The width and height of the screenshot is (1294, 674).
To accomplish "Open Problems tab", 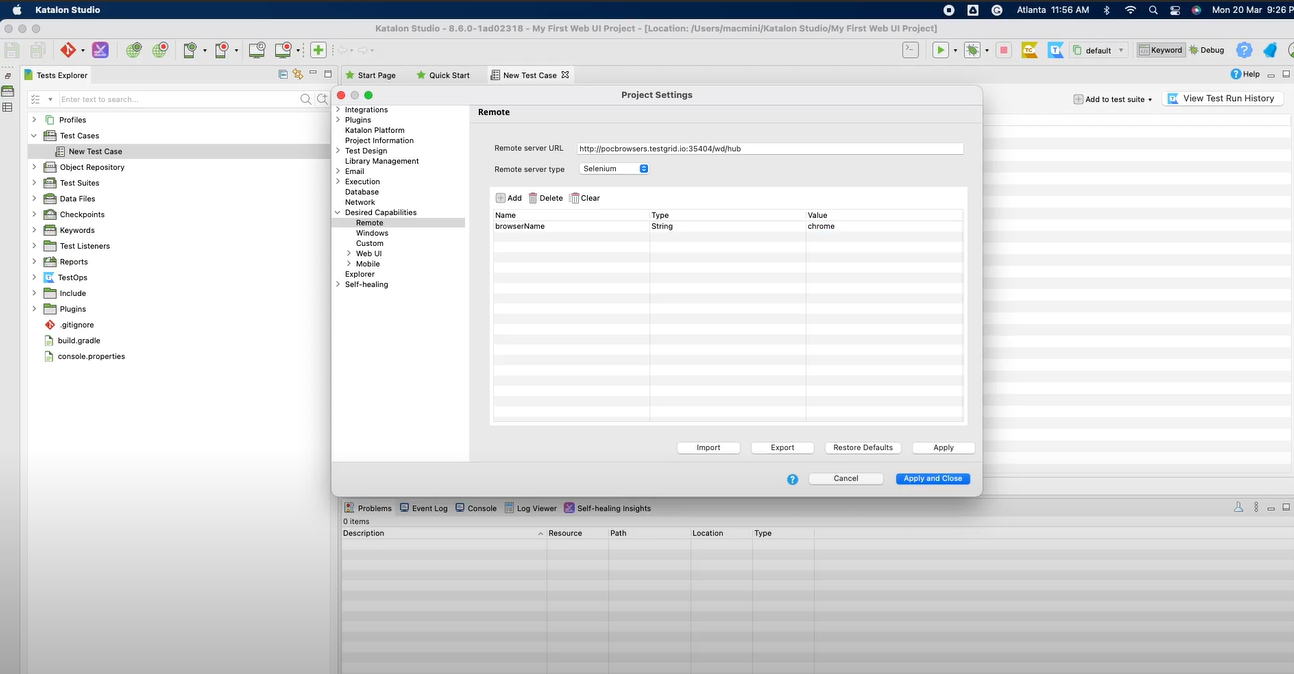I will point(368,508).
